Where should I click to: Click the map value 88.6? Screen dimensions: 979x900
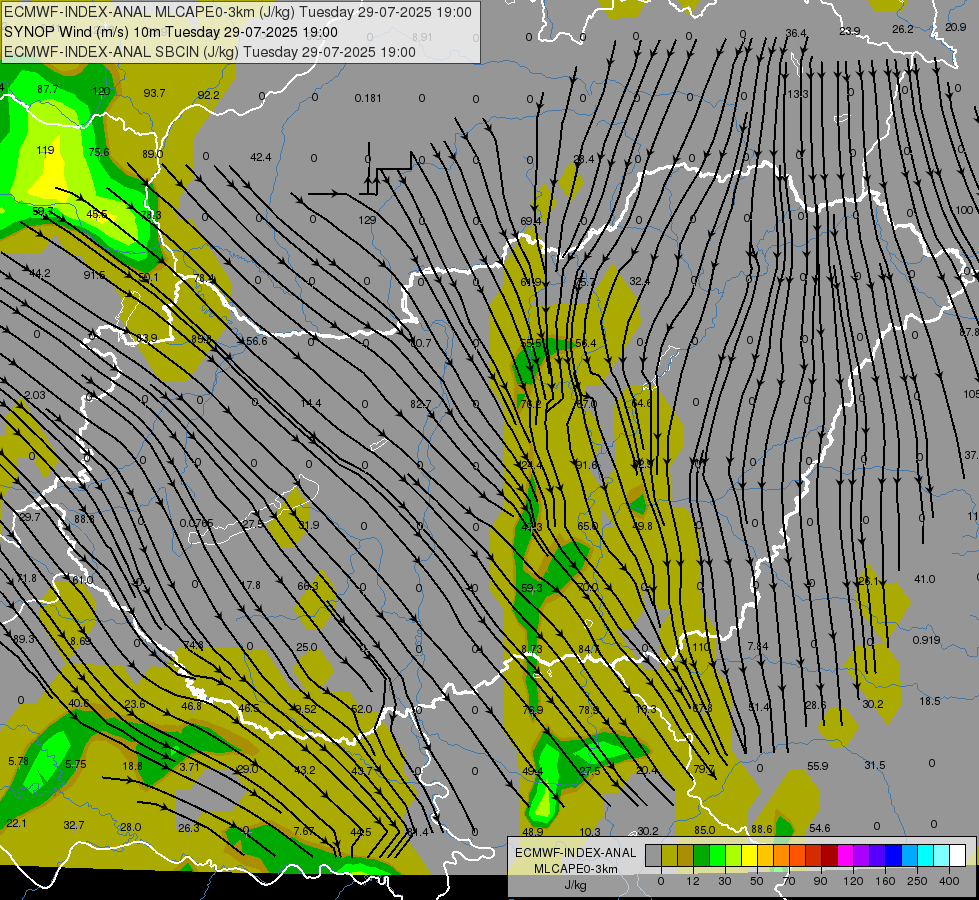point(762,829)
